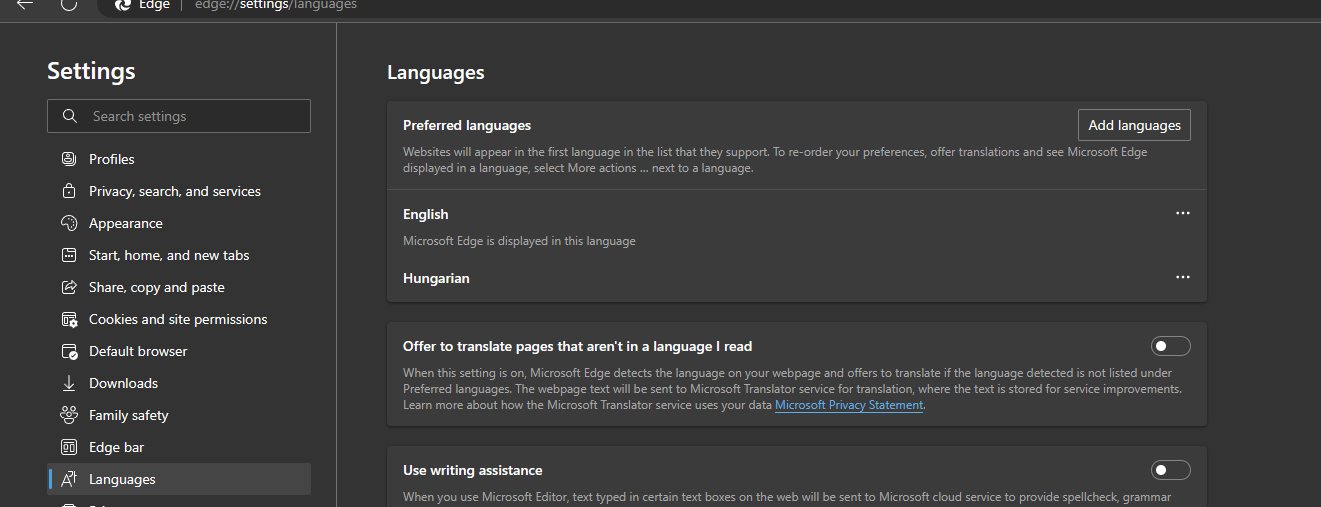Click the lock icon for Privacy, search, and services
This screenshot has height=507, width=1321.
(69, 191)
